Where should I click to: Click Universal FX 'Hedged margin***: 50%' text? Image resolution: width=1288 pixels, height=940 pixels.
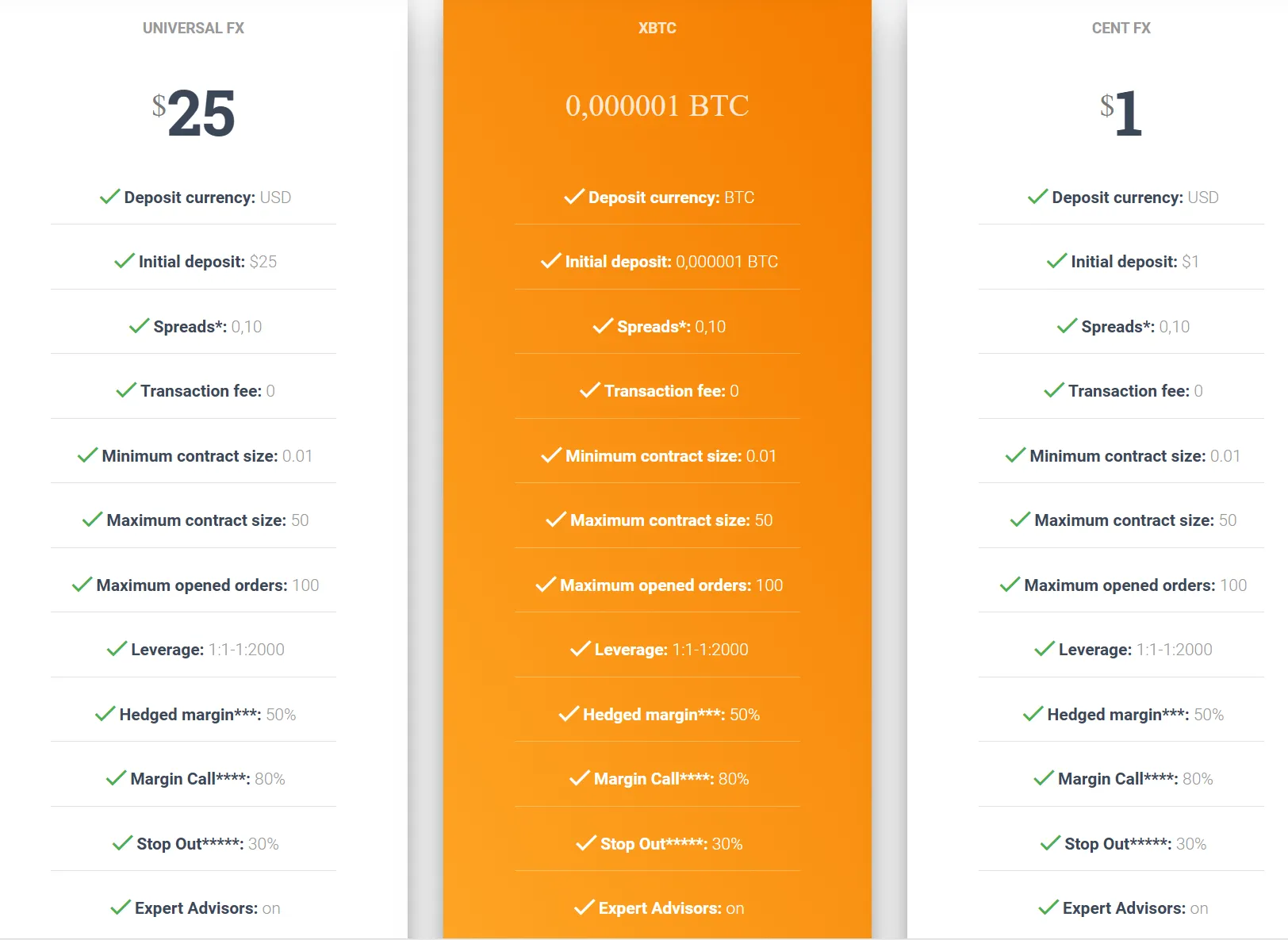pos(208,715)
